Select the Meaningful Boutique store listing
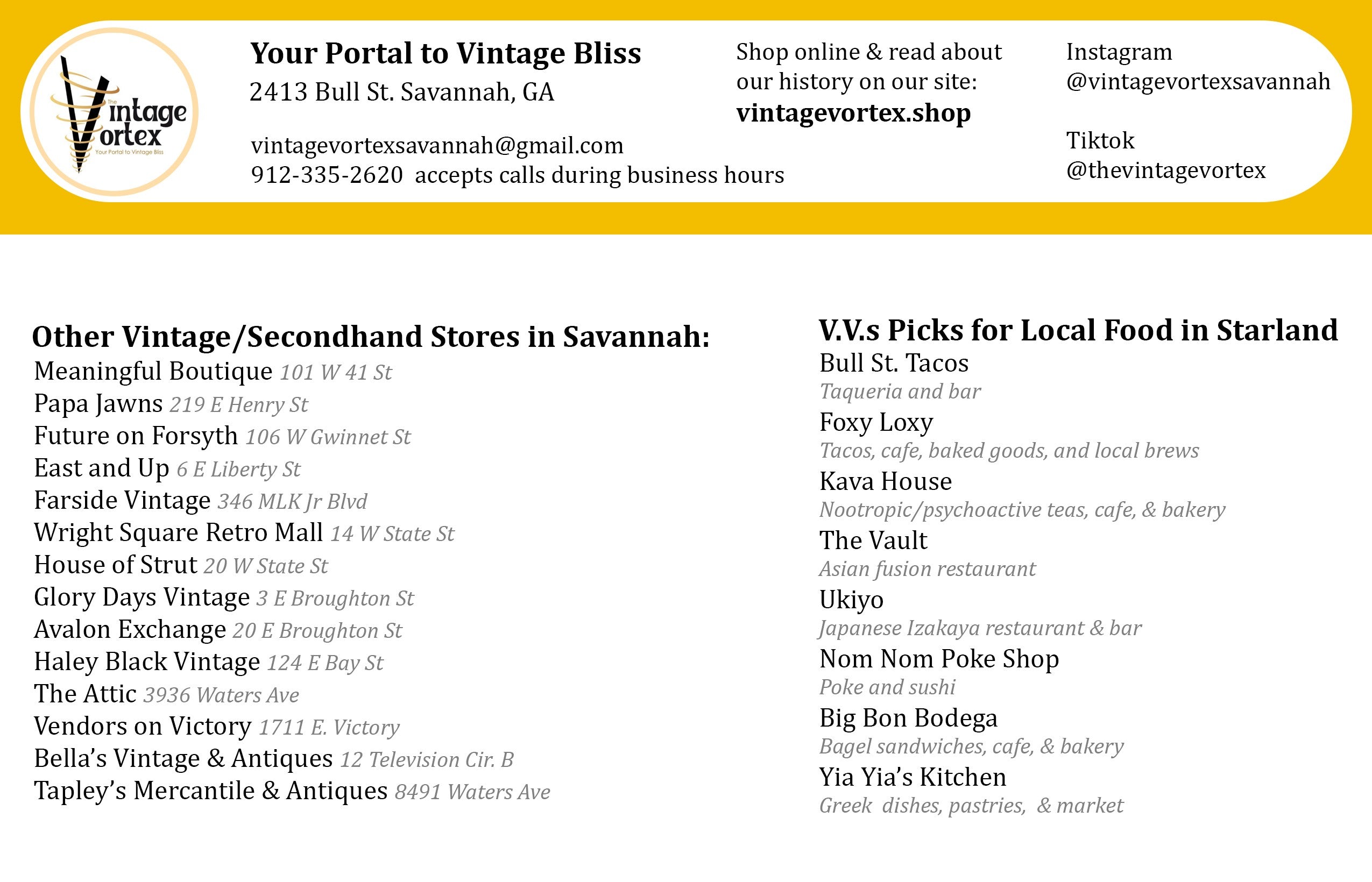This screenshot has width=1372, height=882. (153, 371)
